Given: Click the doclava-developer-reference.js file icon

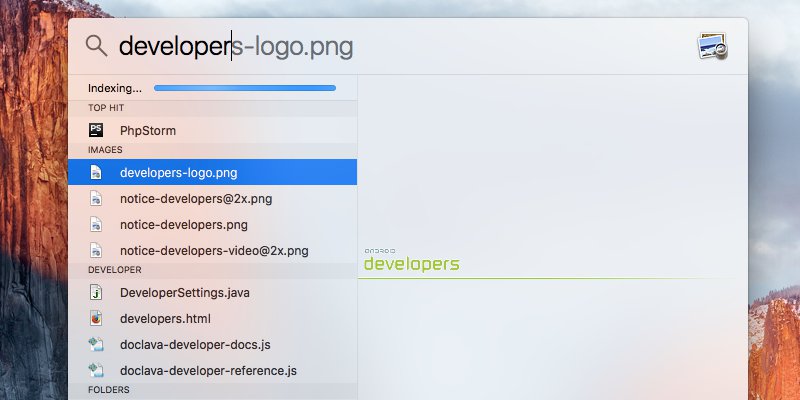Looking at the screenshot, I should coord(96,371).
